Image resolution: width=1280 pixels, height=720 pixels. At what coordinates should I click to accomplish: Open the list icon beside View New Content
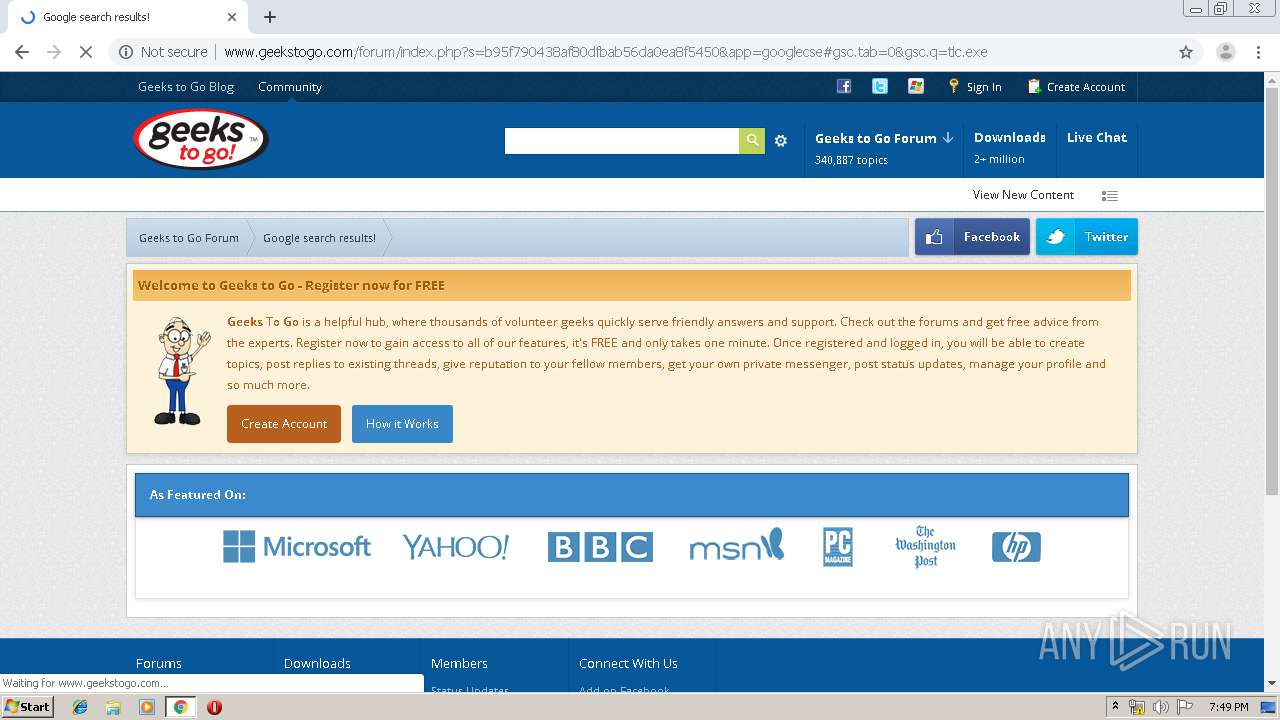point(1110,196)
